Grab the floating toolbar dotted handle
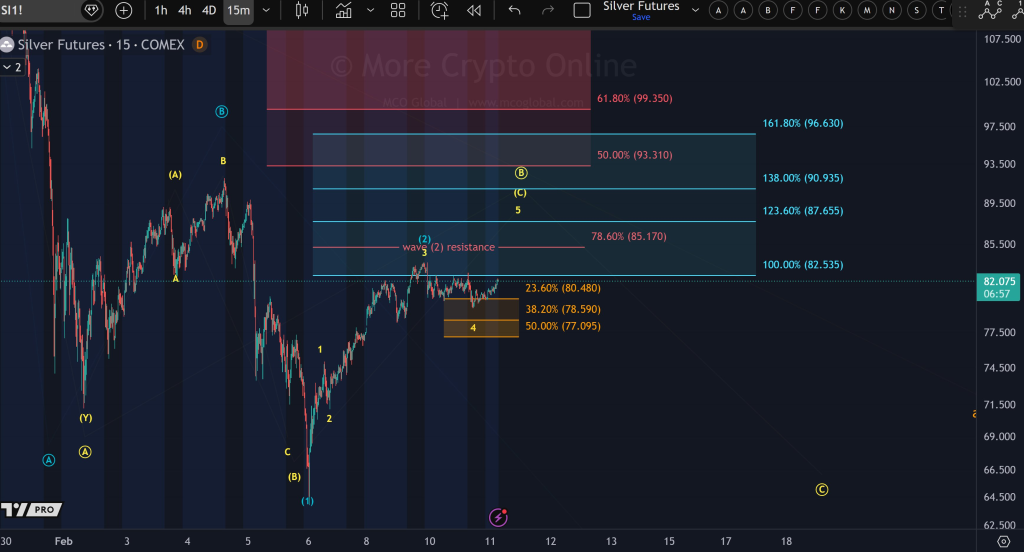1024x552 pixels. click(x=963, y=11)
